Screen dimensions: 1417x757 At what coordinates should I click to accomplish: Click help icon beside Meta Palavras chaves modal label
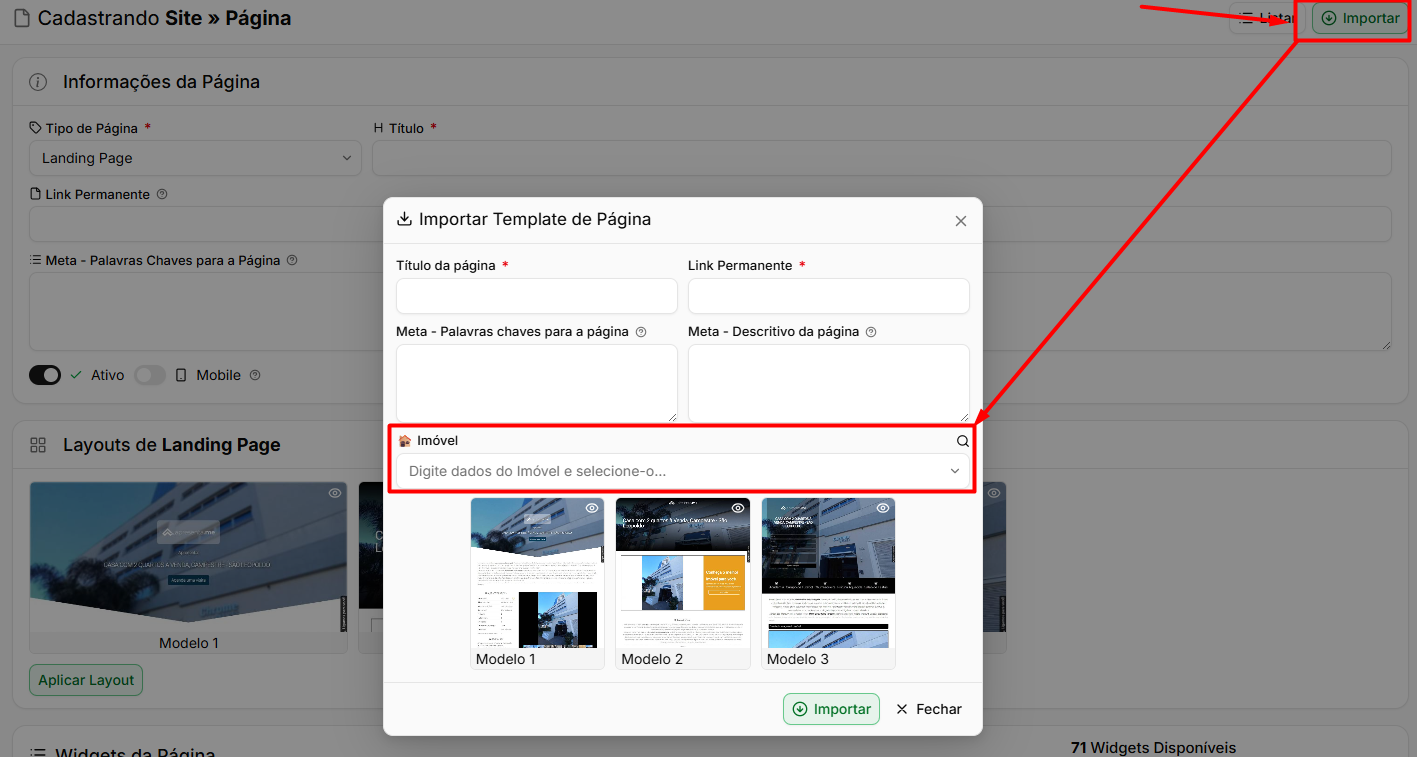coord(641,332)
